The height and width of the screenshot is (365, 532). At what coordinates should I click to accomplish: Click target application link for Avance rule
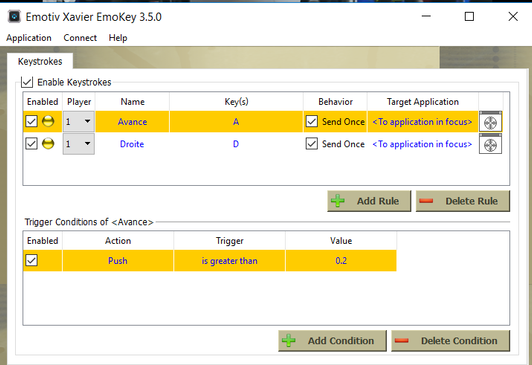422,122
